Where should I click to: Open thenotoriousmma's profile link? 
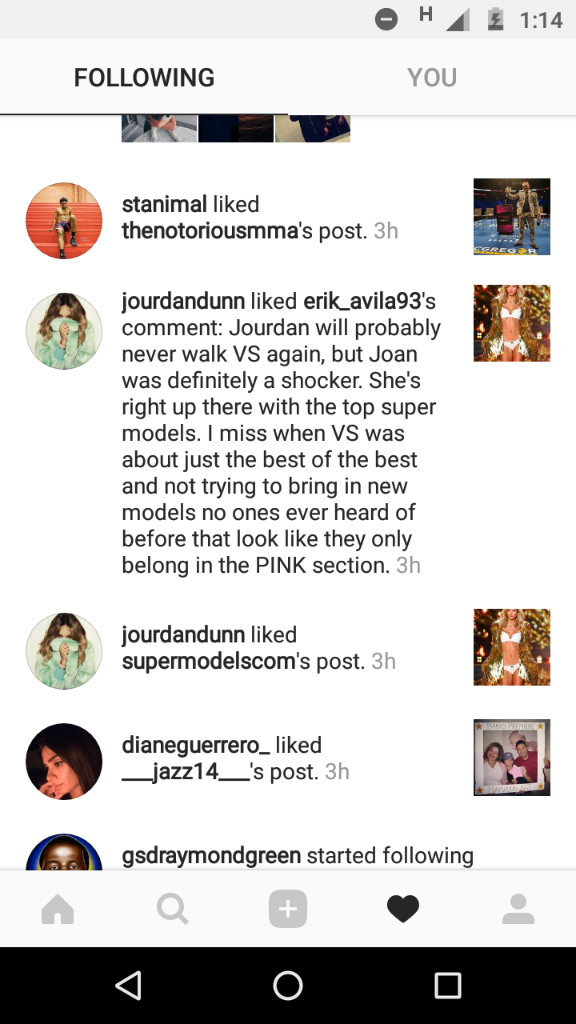(x=210, y=231)
